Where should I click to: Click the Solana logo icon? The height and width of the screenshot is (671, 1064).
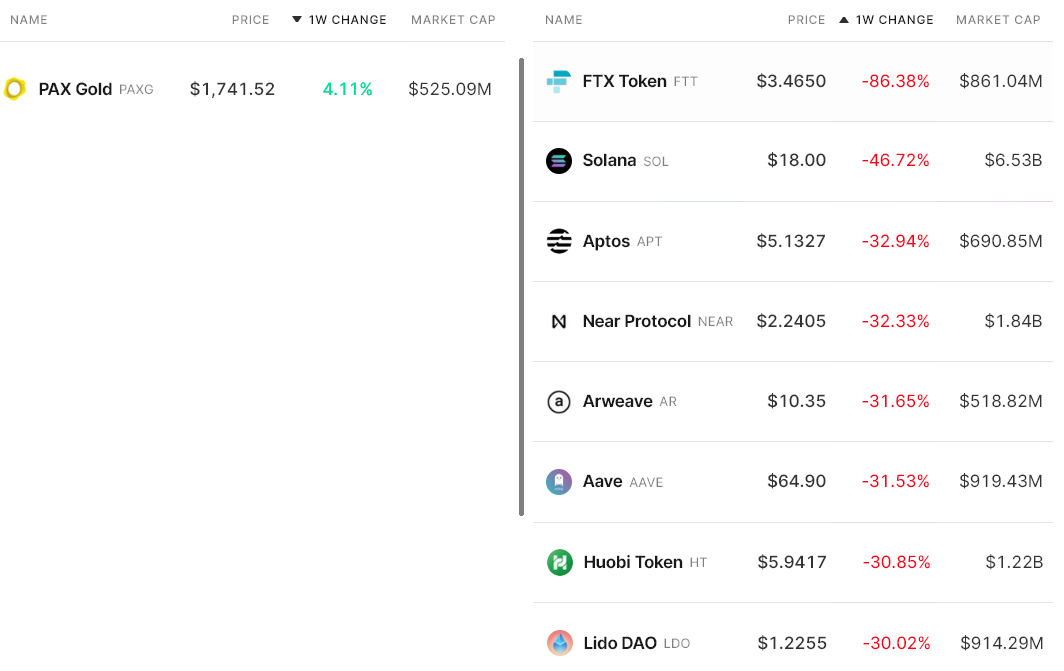[x=559, y=161]
